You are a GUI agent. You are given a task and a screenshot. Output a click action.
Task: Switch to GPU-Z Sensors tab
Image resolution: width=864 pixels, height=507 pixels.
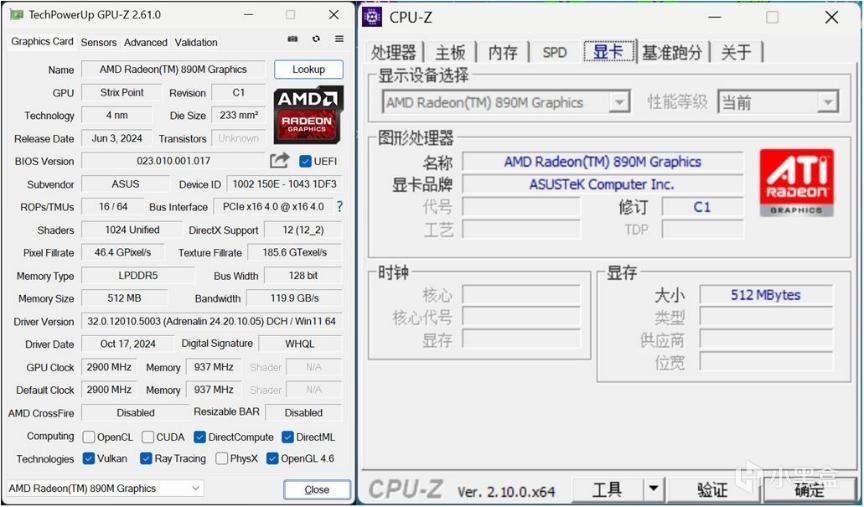[x=99, y=42]
